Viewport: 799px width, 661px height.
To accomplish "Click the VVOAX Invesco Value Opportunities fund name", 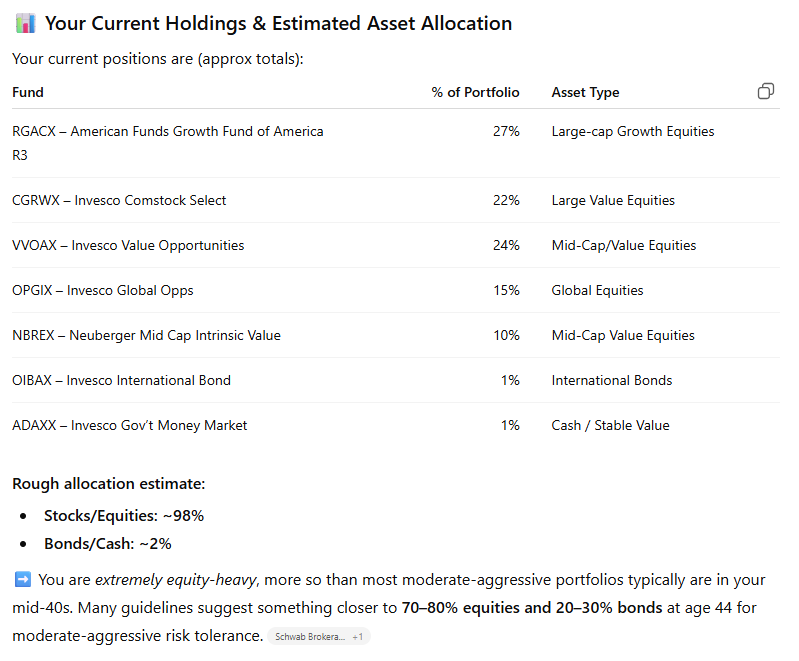I will 128,245.
